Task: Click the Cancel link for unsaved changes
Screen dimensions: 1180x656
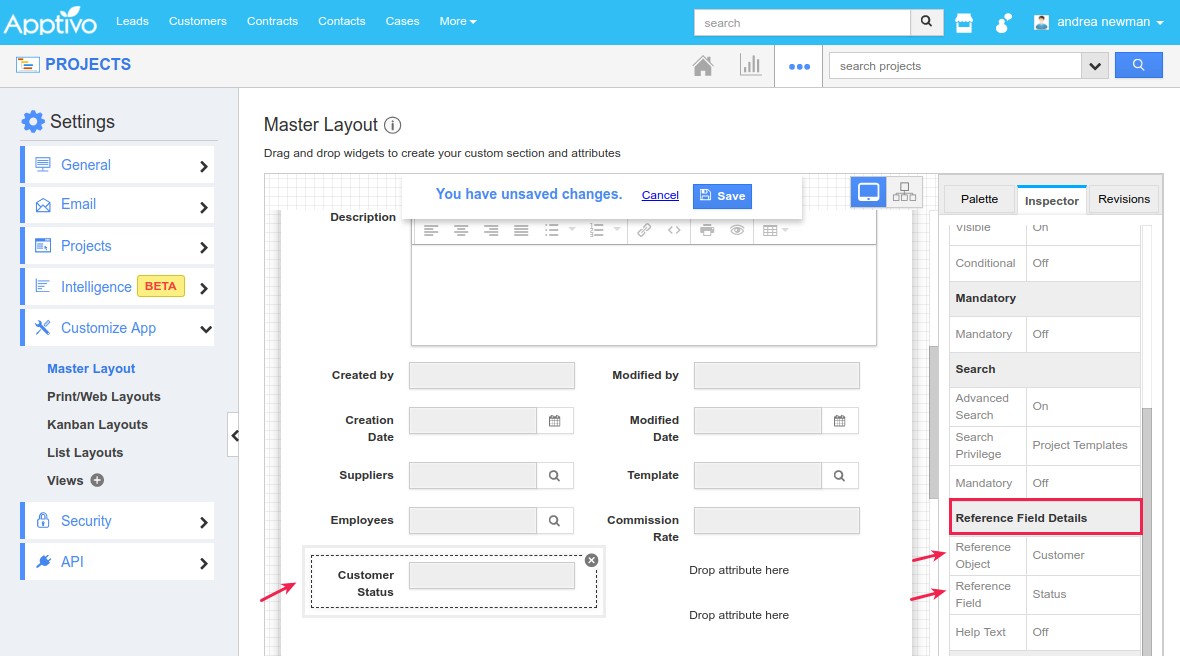Action: pos(660,195)
